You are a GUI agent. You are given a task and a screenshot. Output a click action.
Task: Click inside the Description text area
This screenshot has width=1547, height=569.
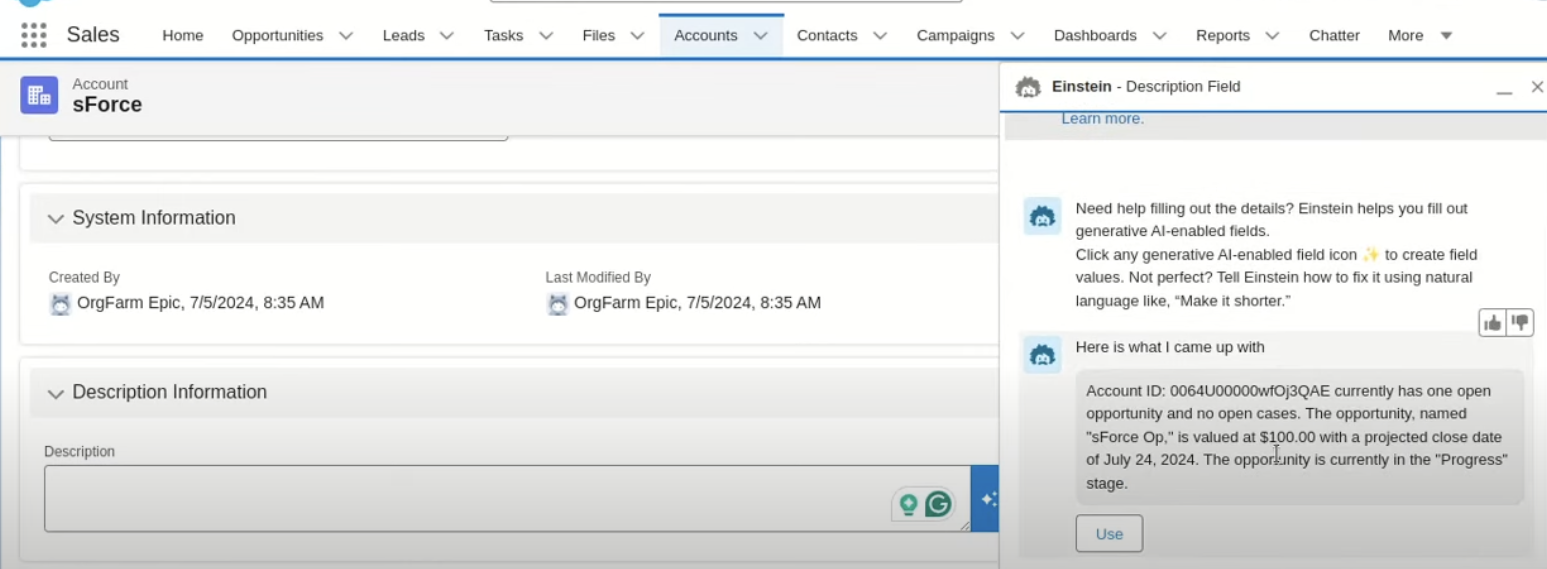tap(507, 498)
